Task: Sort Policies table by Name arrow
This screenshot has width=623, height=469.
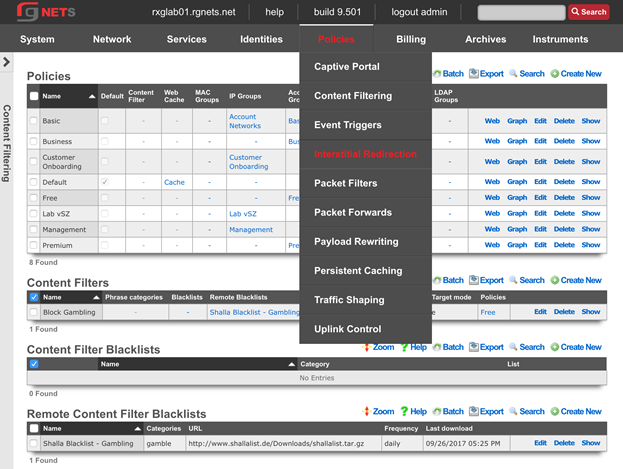Action: 92,96
